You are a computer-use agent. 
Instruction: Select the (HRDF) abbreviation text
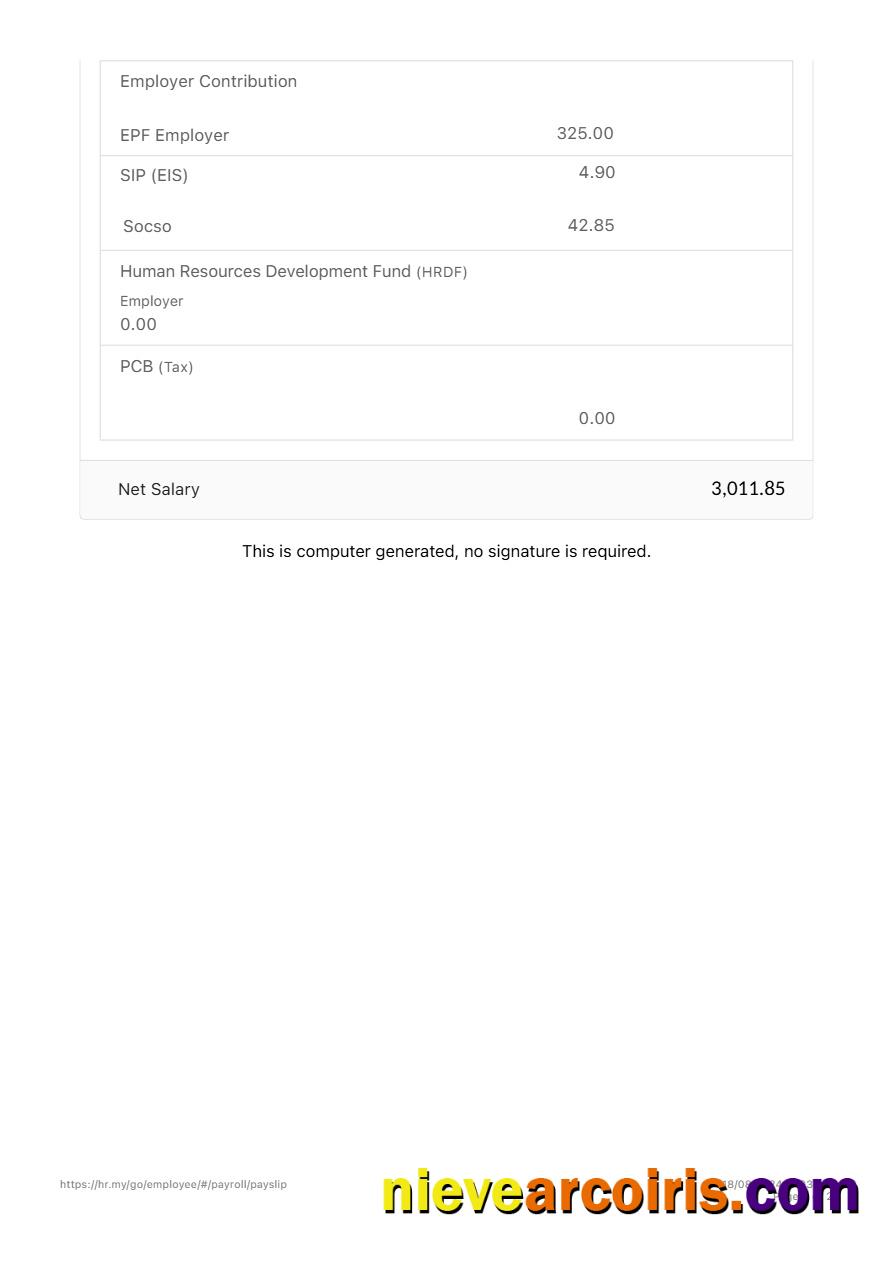point(442,273)
